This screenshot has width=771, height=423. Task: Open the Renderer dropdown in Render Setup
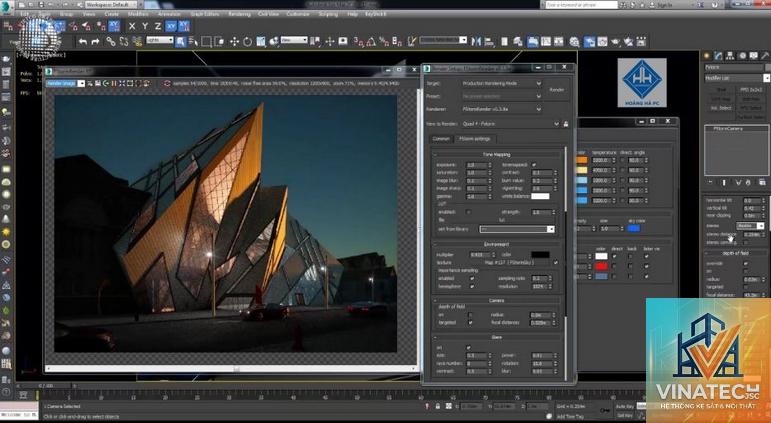coord(502,109)
